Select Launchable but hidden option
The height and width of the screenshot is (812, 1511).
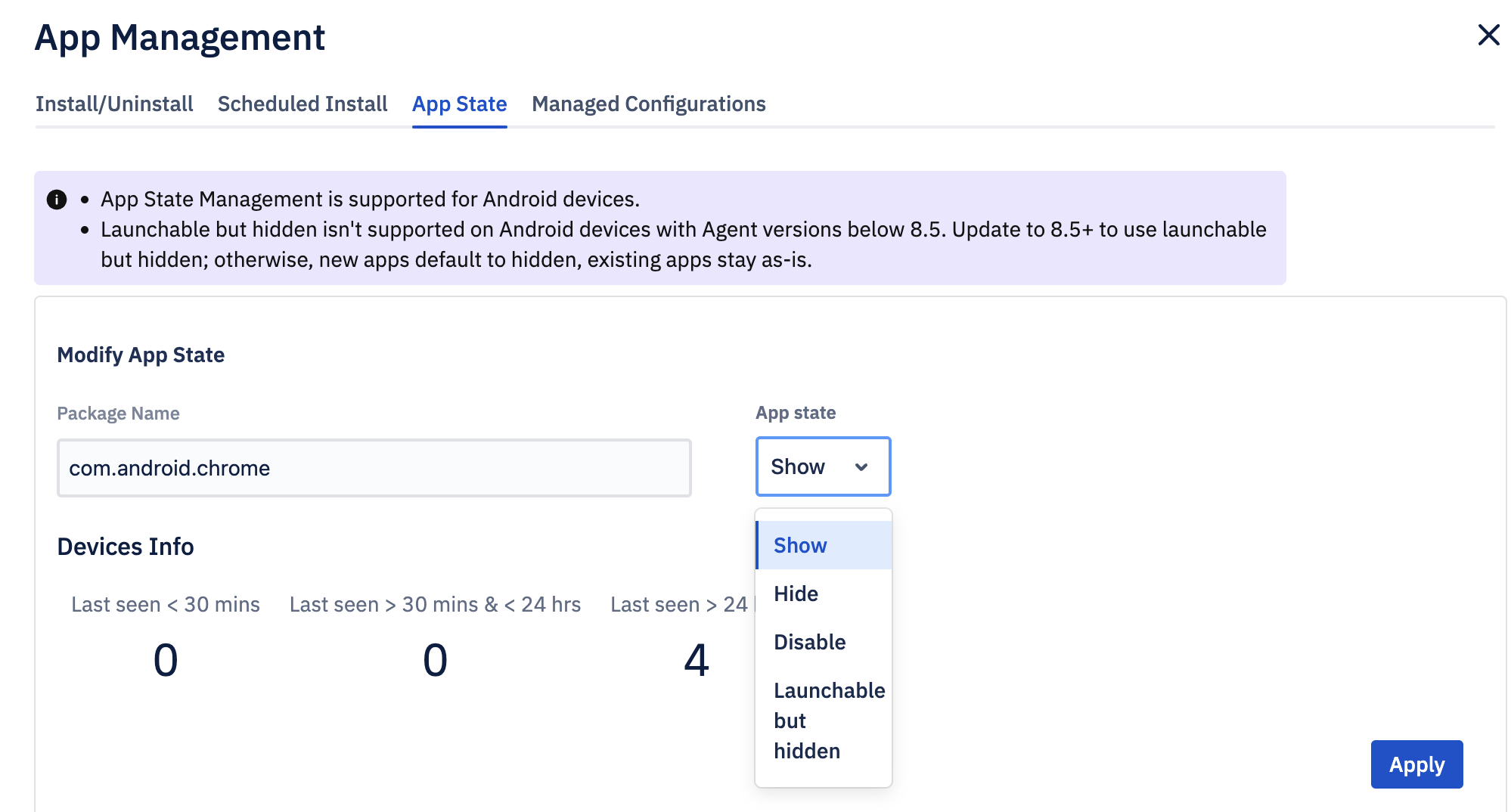click(x=828, y=720)
